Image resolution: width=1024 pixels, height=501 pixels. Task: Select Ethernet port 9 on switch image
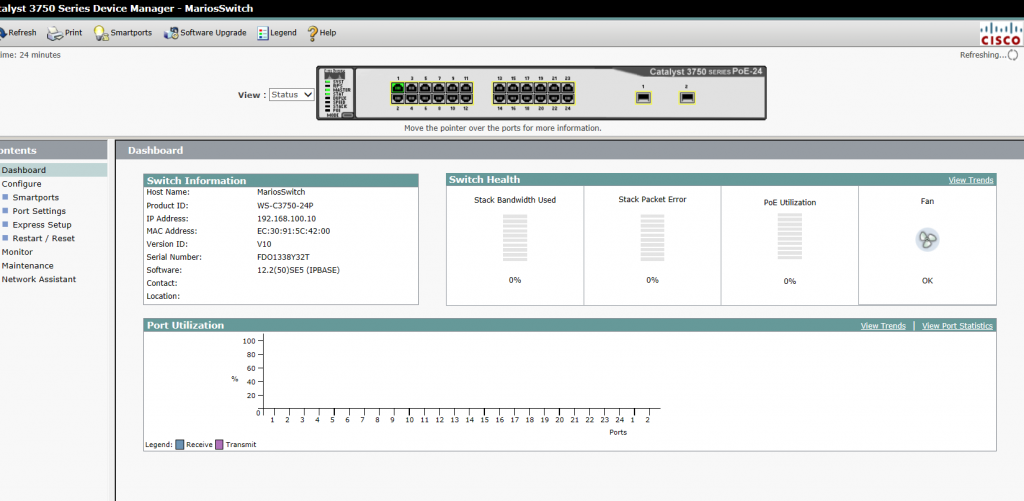(x=453, y=88)
